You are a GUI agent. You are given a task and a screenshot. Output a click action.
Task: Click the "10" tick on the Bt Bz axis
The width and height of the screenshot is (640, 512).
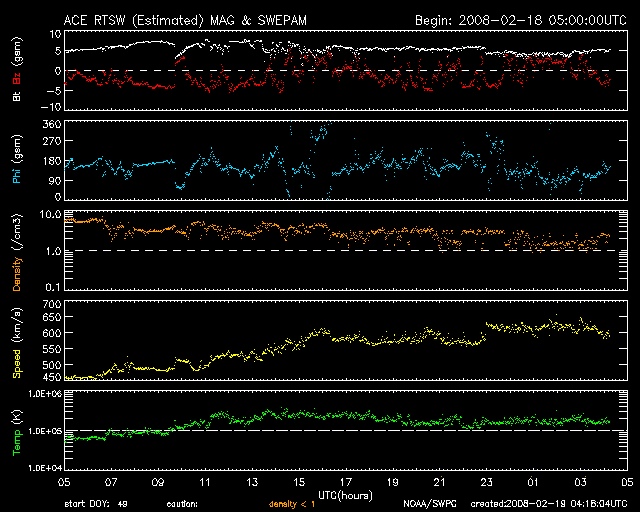click(x=55, y=34)
